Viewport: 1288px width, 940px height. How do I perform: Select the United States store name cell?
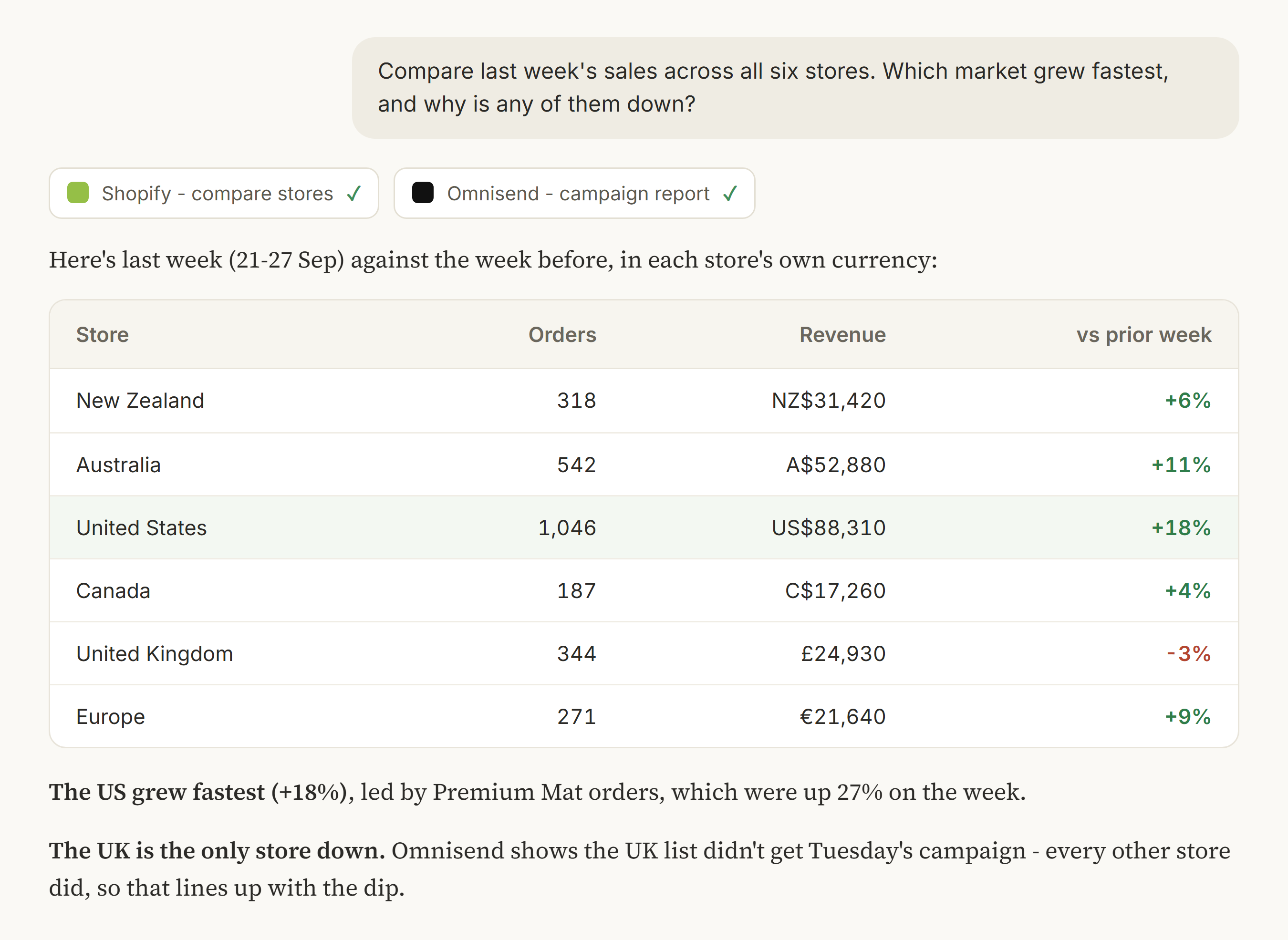pyautogui.click(x=141, y=527)
